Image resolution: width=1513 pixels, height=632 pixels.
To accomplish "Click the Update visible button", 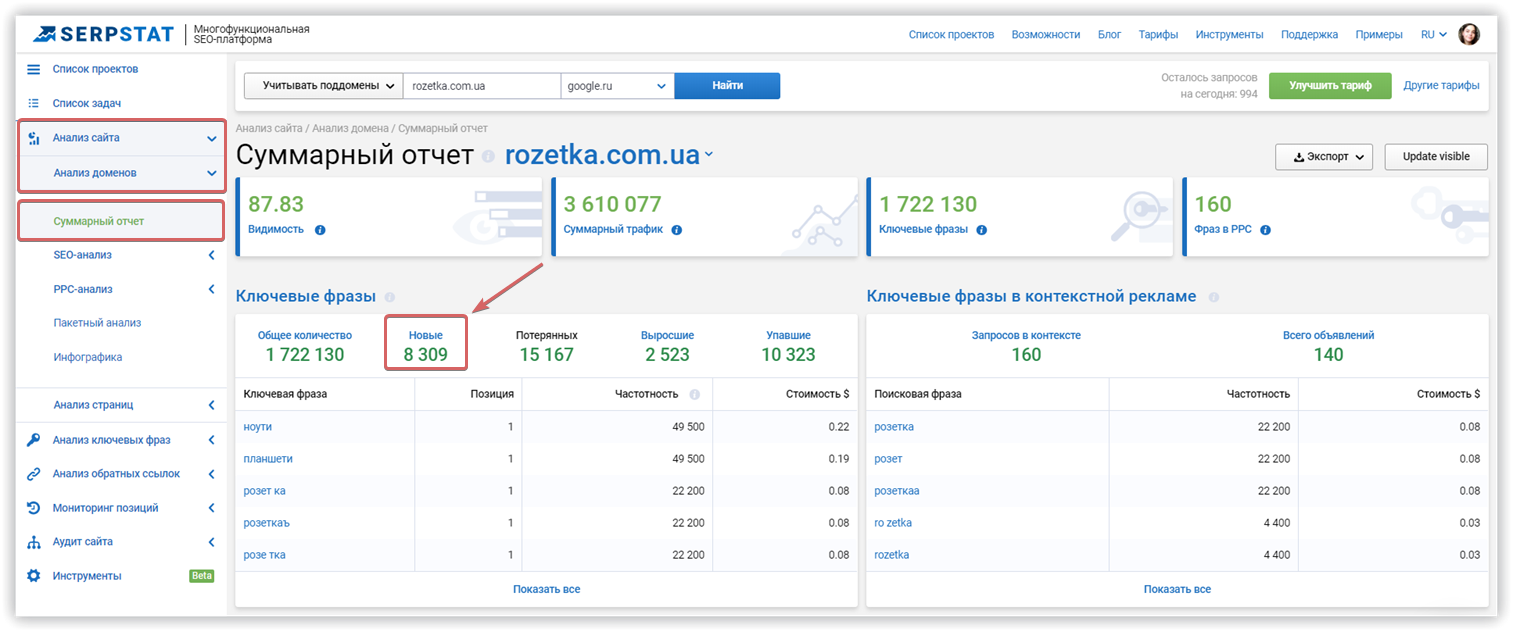I will click(x=1436, y=157).
